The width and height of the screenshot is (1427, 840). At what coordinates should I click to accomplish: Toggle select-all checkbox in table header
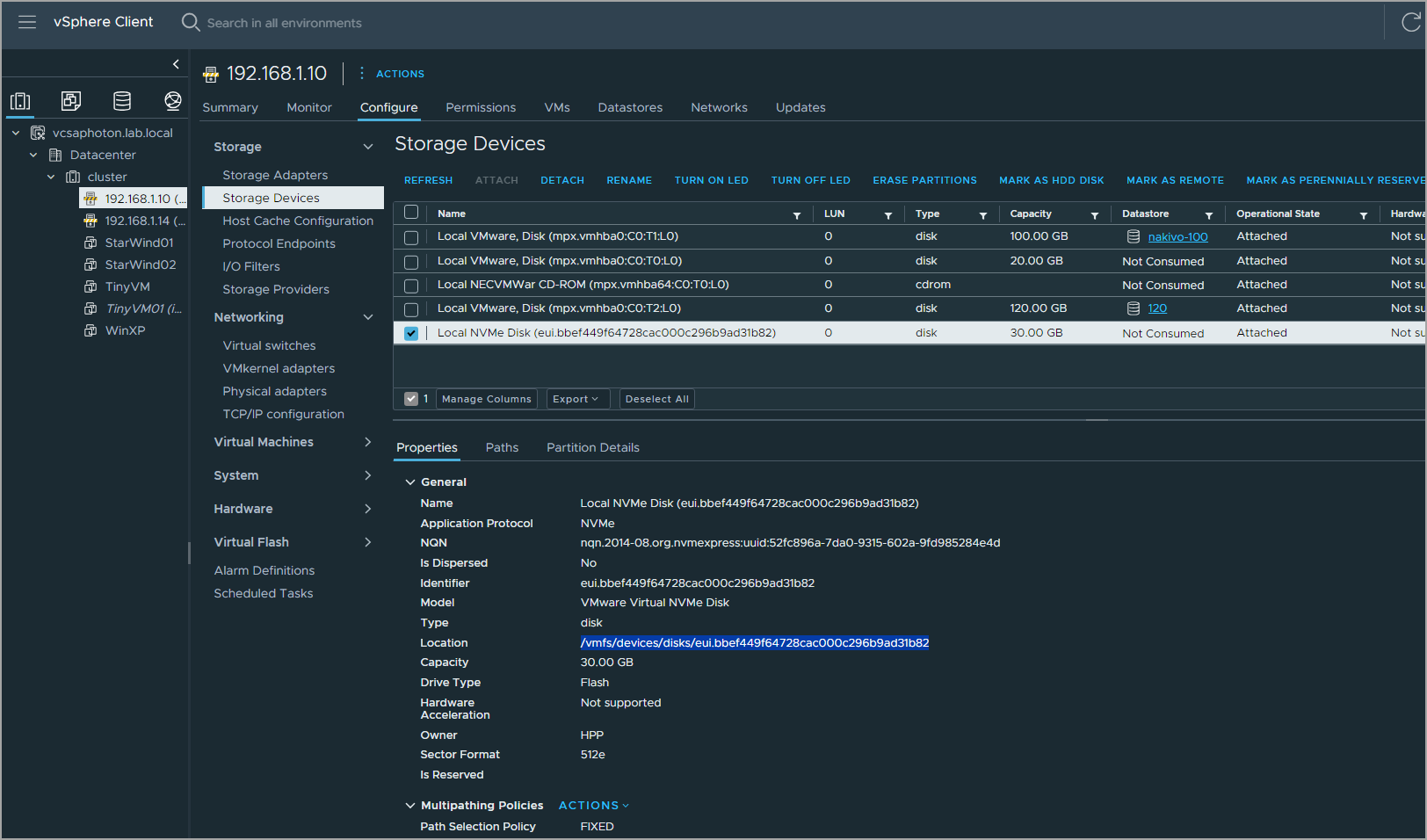click(x=411, y=213)
